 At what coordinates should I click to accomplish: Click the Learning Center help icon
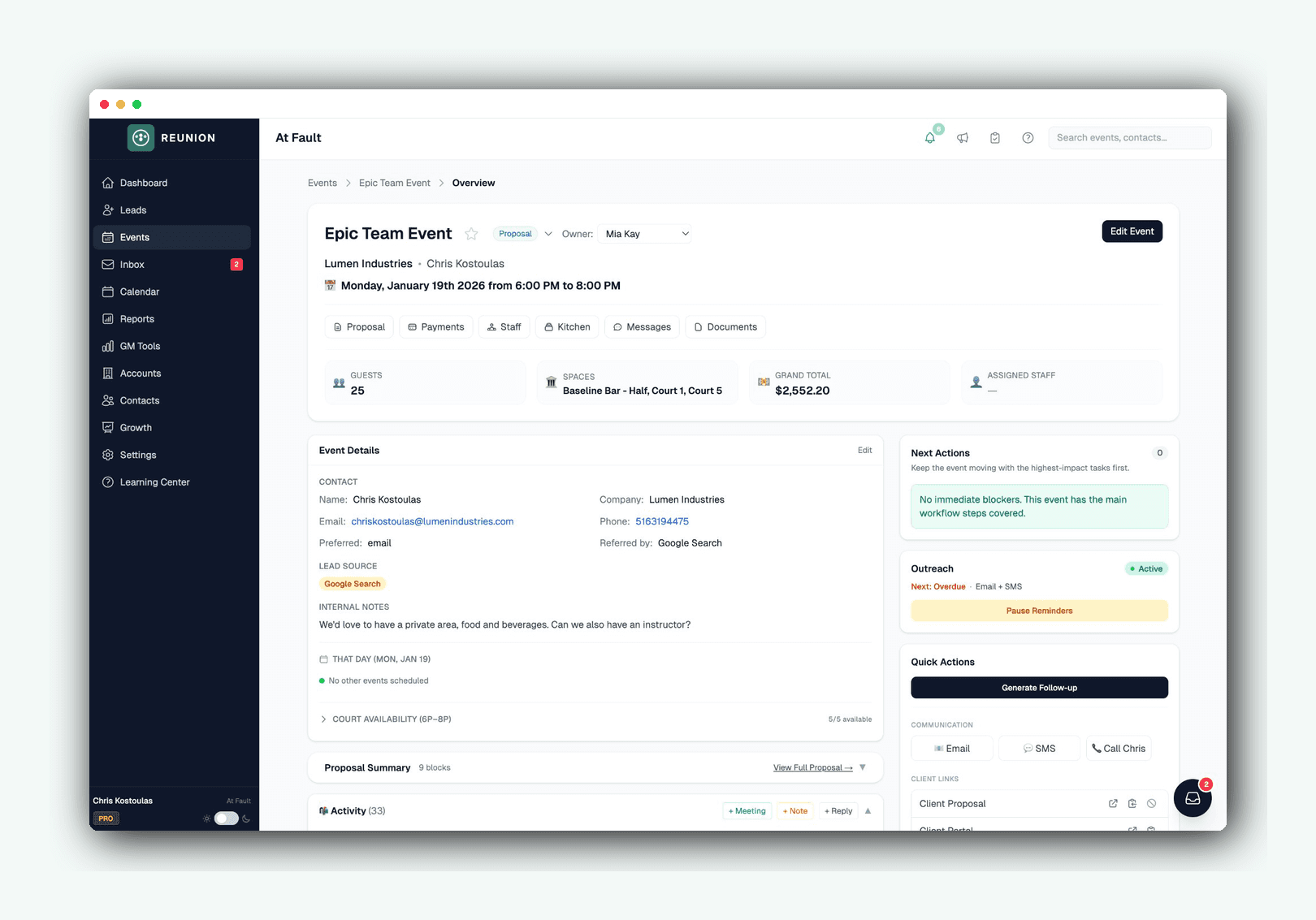click(x=108, y=482)
